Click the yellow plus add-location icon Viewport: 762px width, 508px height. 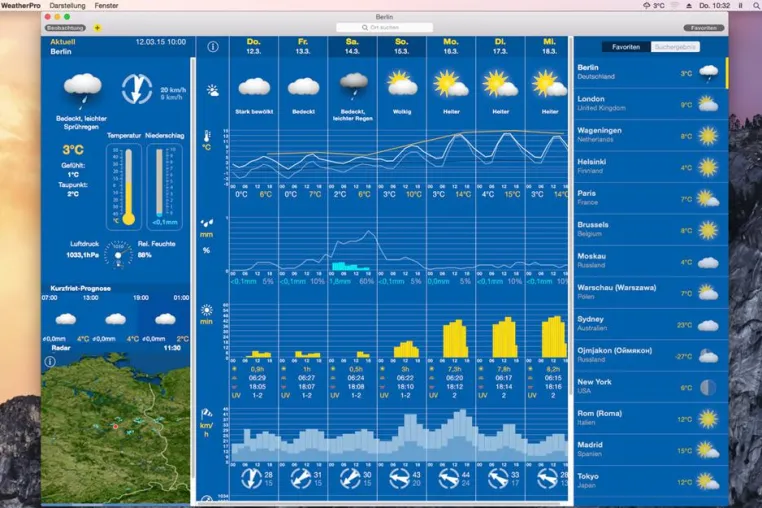point(97,28)
